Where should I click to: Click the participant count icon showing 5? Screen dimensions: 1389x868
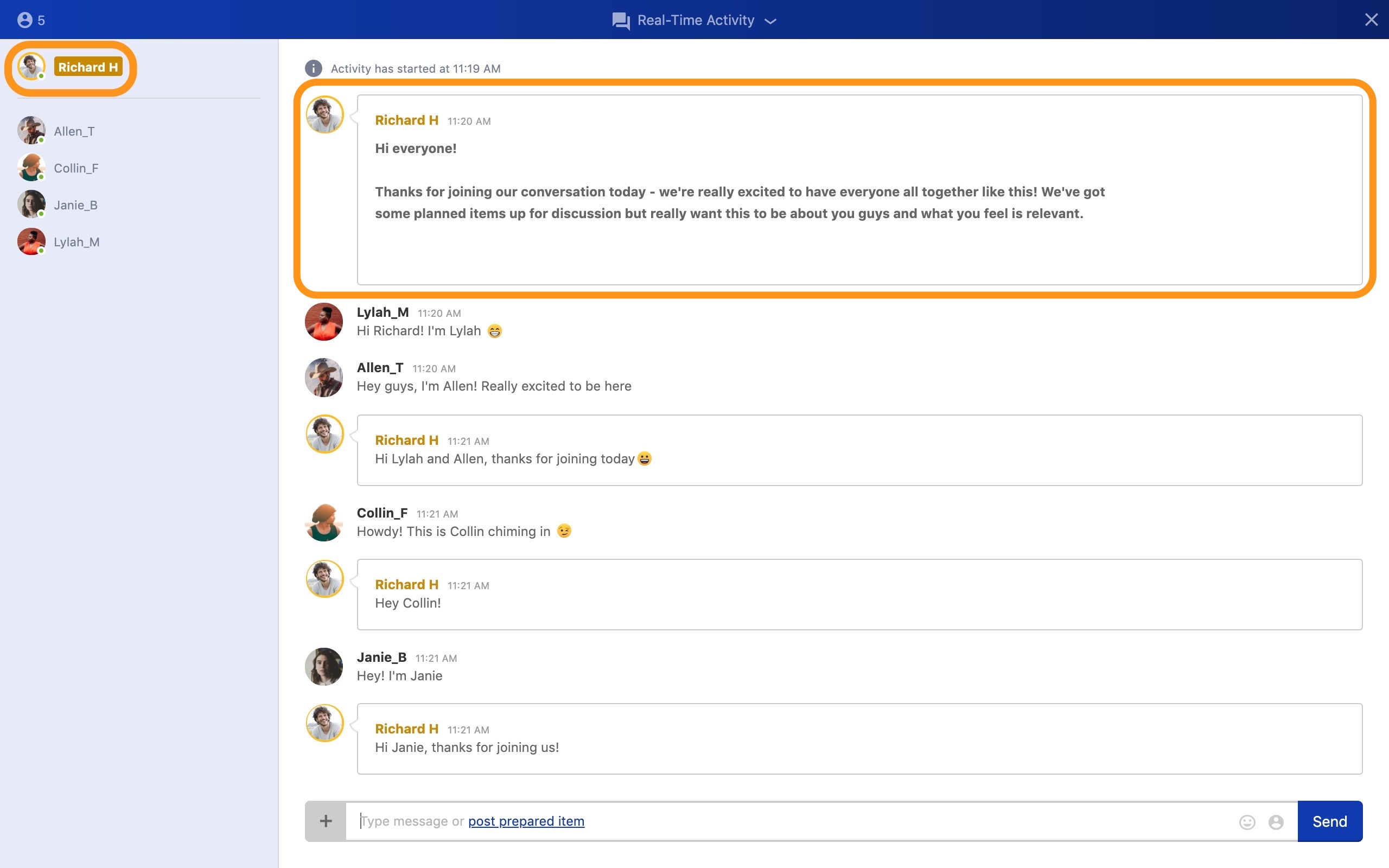[x=26, y=20]
